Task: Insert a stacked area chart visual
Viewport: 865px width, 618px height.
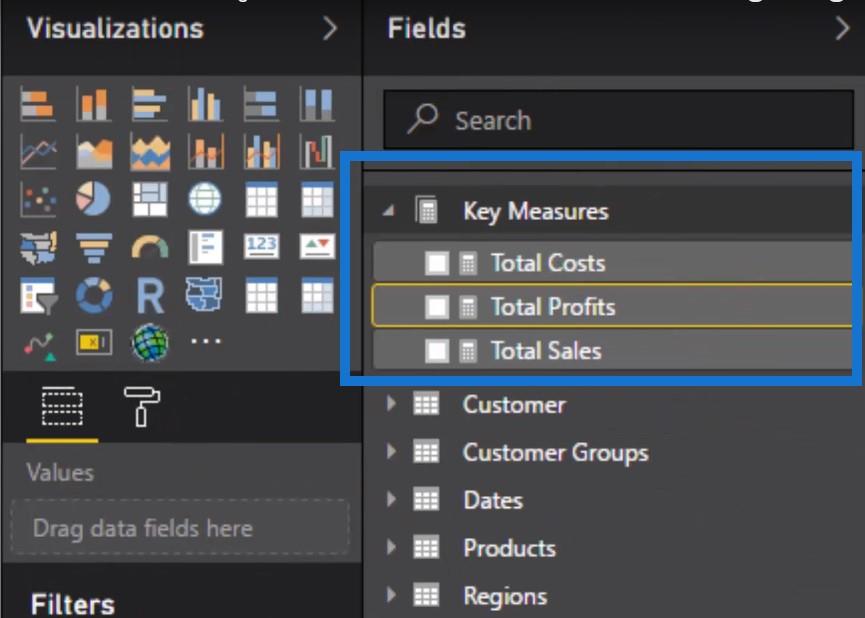Action: [149, 152]
